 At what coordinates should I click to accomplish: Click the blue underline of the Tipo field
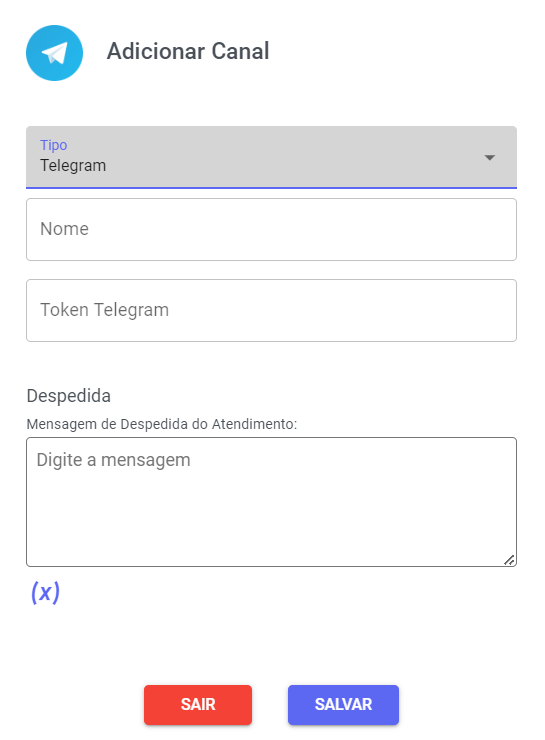click(271, 188)
